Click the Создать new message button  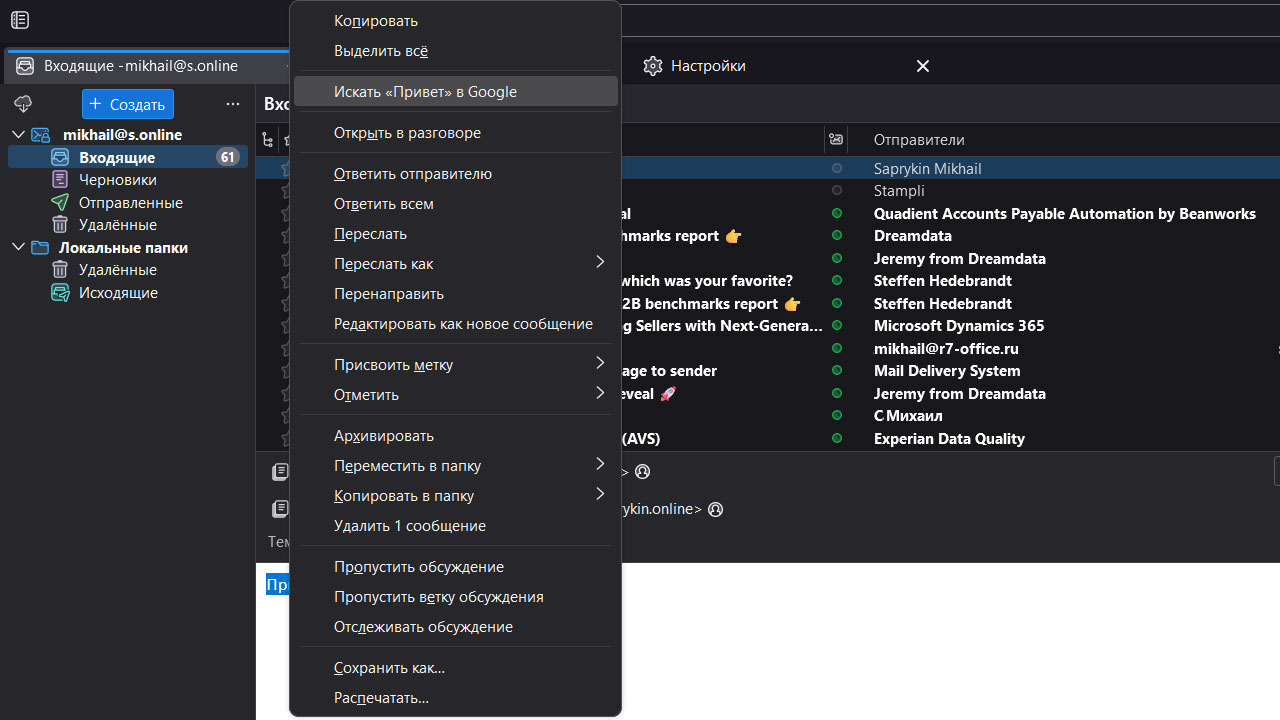tap(128, 104)
